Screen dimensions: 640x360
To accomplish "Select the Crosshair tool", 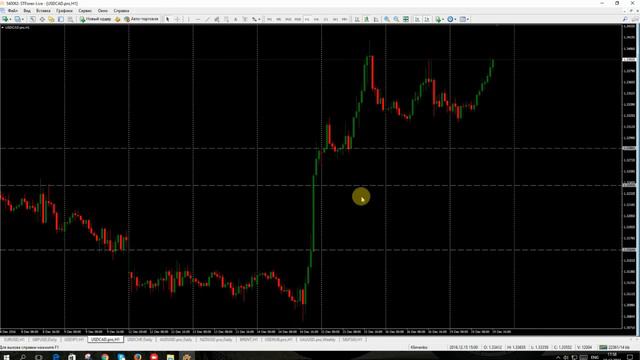I will [x=177, y=19].
